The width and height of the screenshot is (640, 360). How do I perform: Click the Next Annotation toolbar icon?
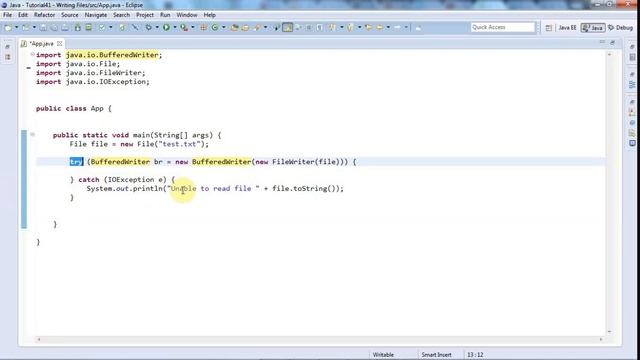click(x=332, y=28)
